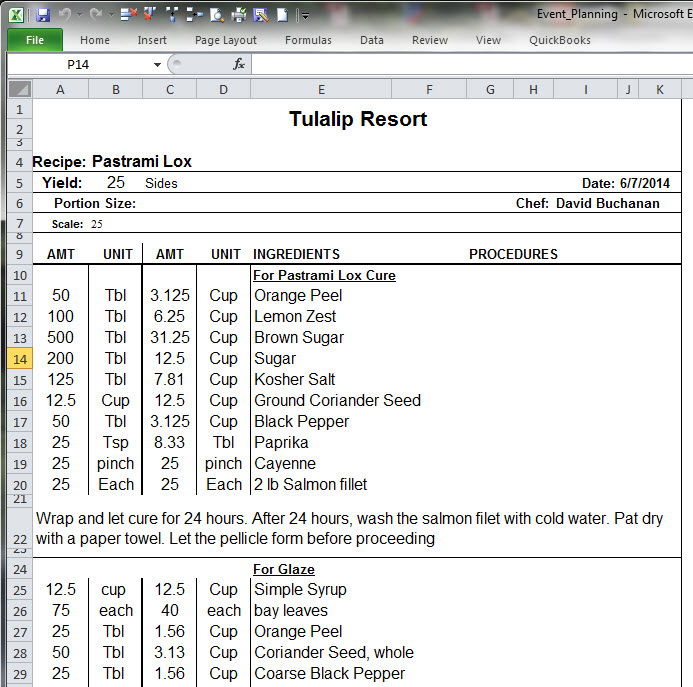Click the Tulalip Resort title cell
Viewport: 693px width, 687px height.
tap(358, 119)
